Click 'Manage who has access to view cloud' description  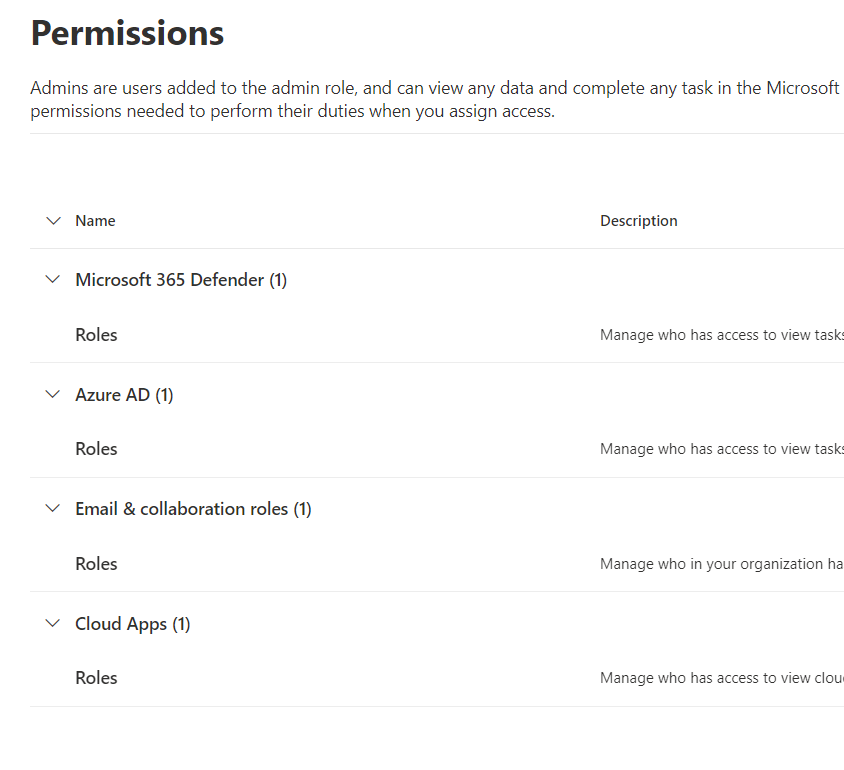[722, 678]
